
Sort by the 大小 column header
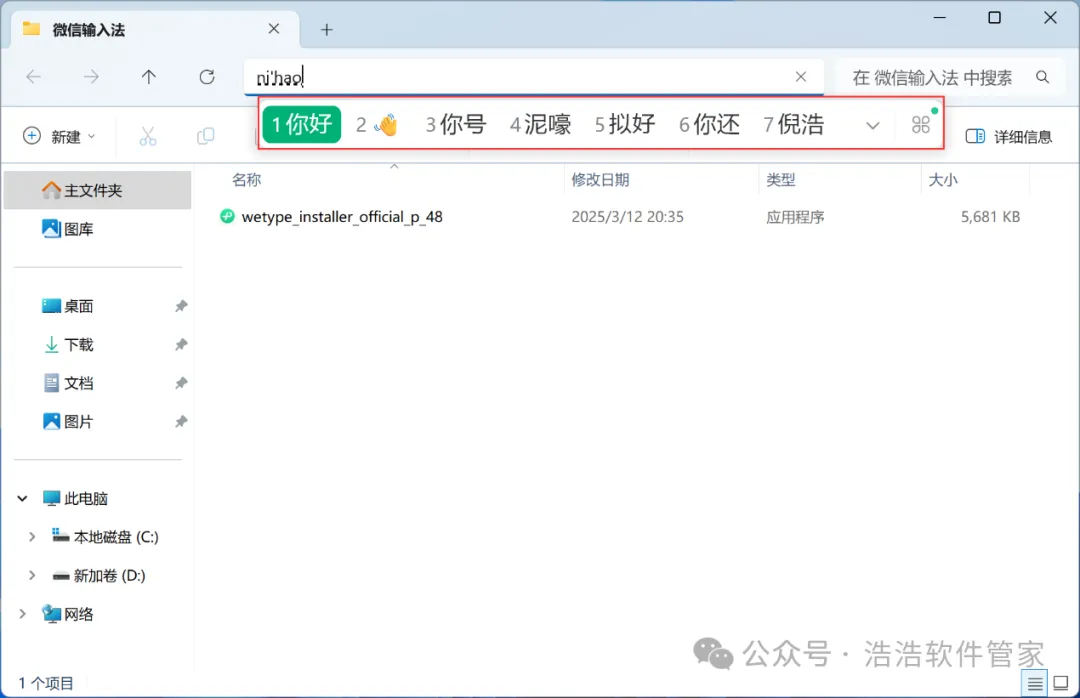point(943,180)
